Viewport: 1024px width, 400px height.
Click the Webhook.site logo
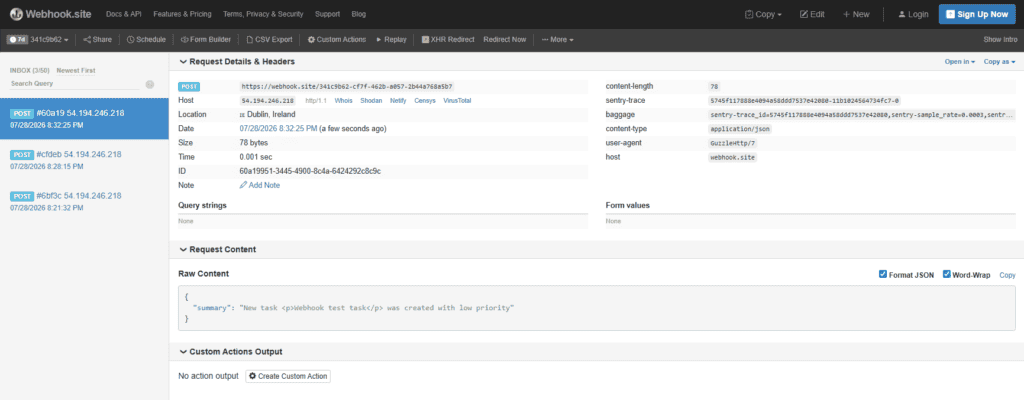point(50,14)
